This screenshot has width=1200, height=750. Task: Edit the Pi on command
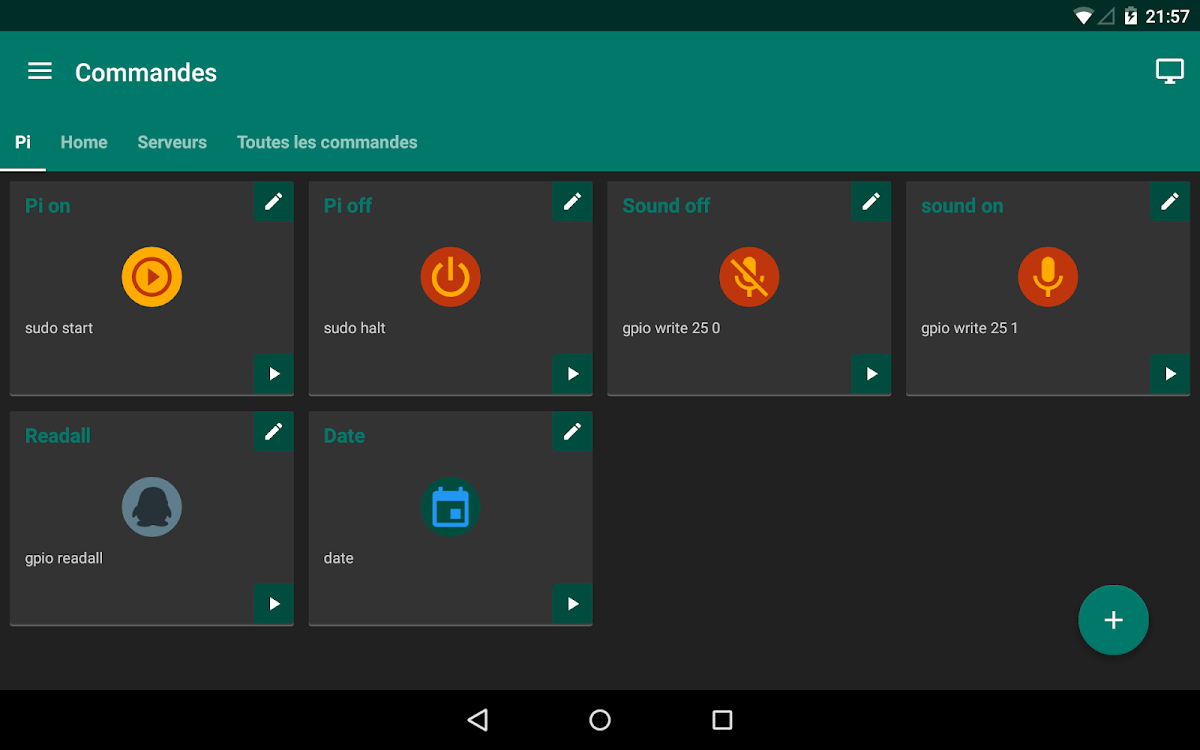tap(273, 202)
